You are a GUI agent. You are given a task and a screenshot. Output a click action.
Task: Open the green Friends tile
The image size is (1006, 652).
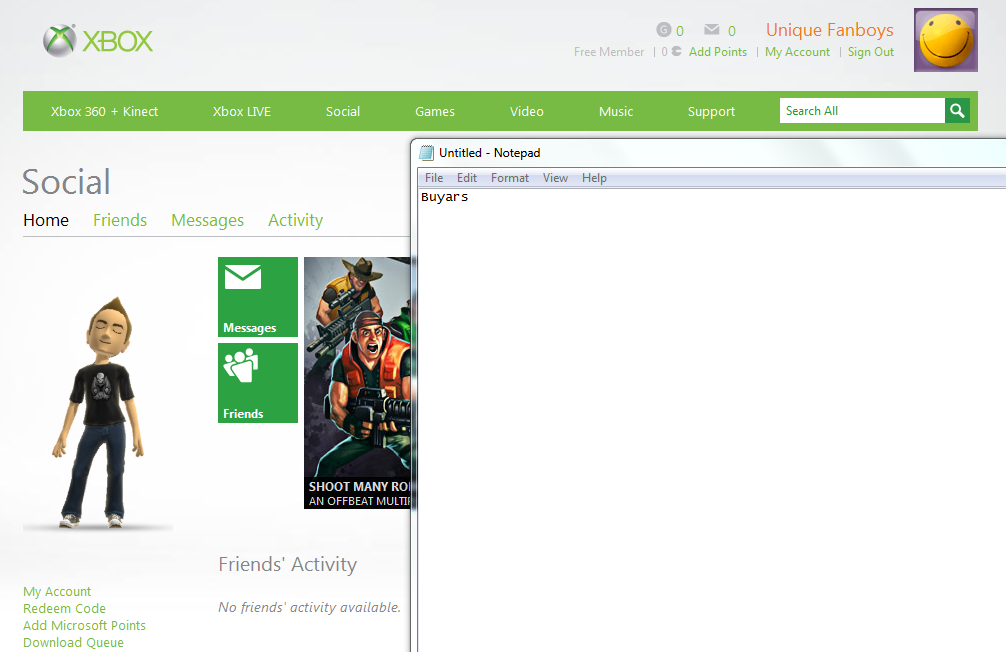(x=258, y=382)
